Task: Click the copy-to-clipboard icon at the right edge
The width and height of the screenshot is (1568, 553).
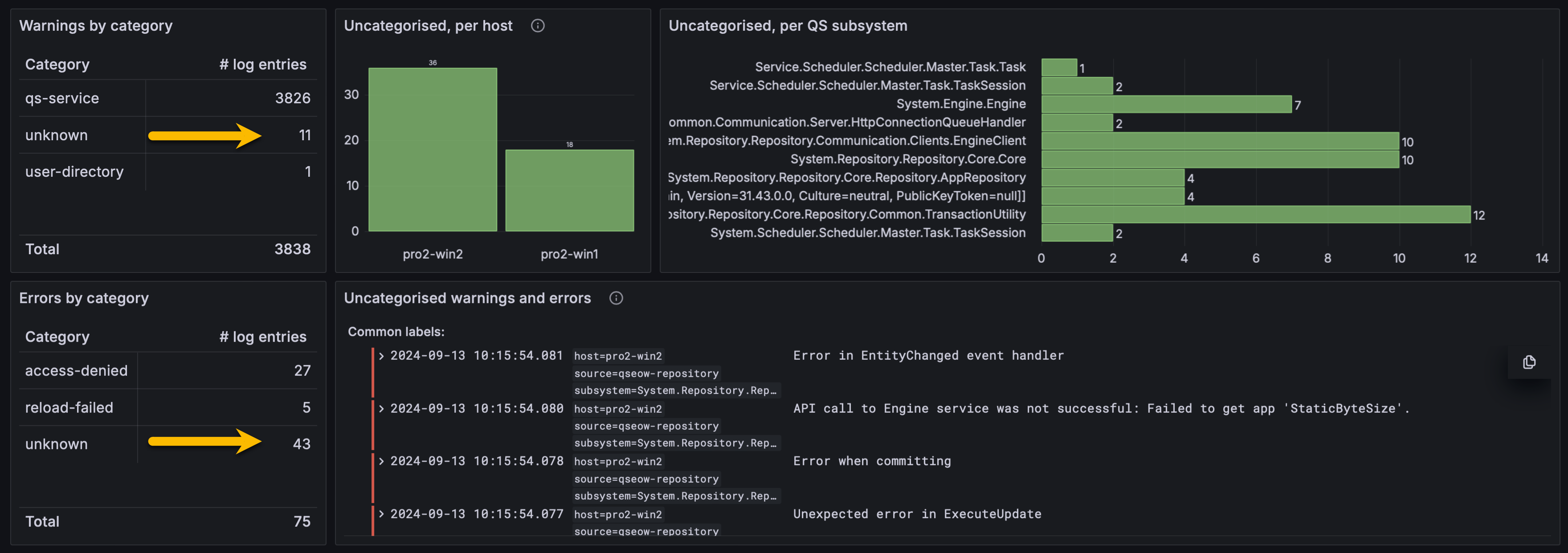Action: tap(1529, 362)
